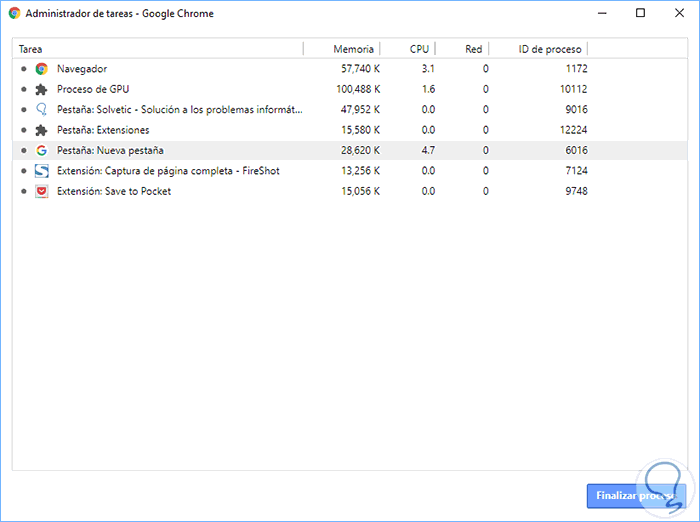Click process ID 12224
The height and width of the screenshot is (522, 700).
[x=574, y=130]
